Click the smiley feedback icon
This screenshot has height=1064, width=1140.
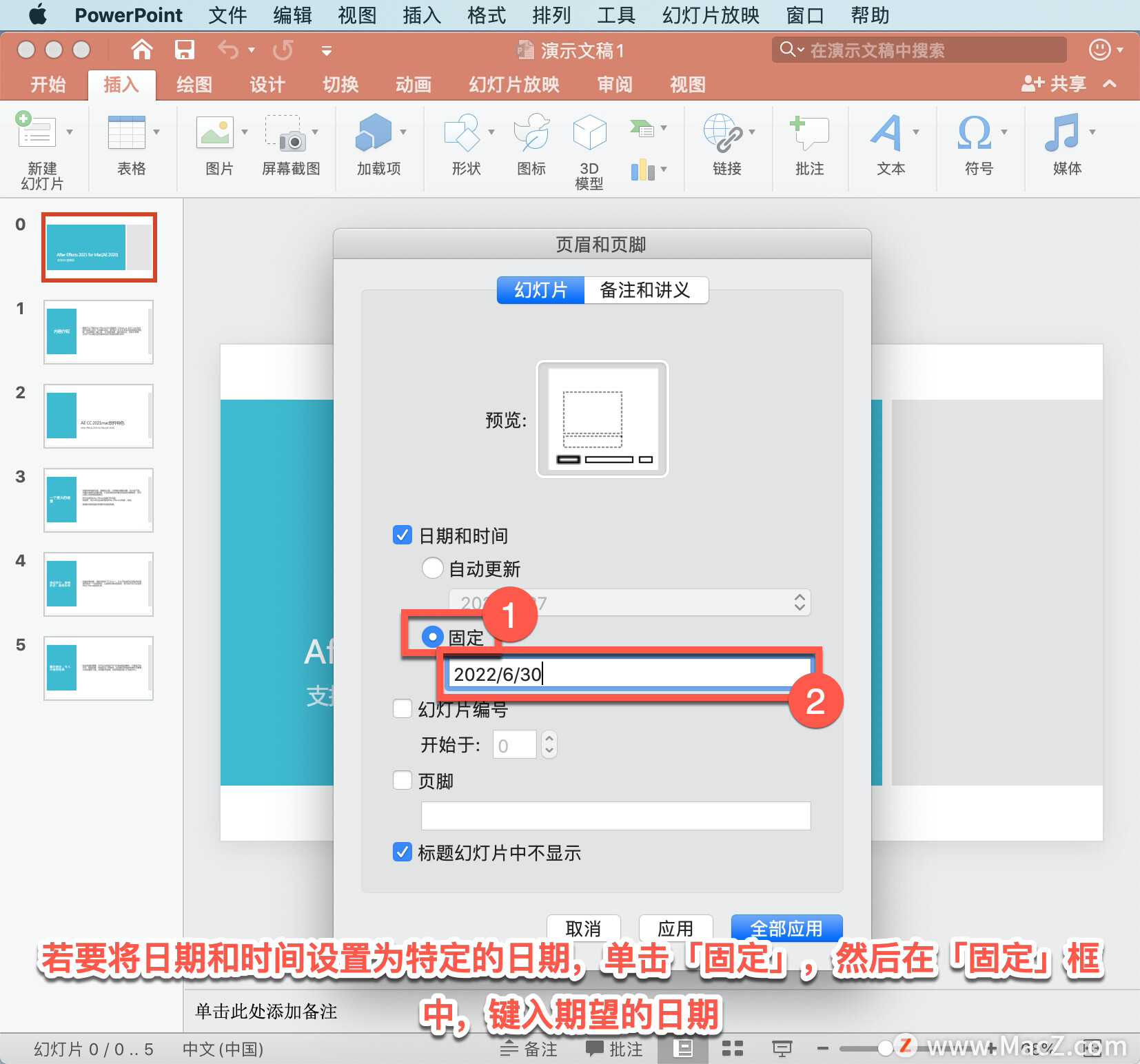1099,50
